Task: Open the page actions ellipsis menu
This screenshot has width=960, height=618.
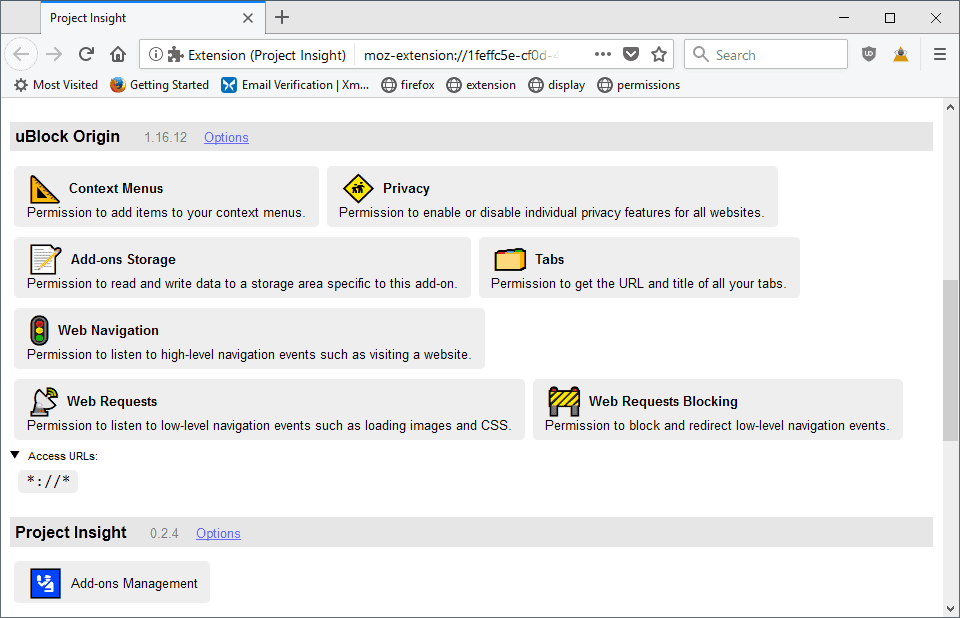Action: 602,55
